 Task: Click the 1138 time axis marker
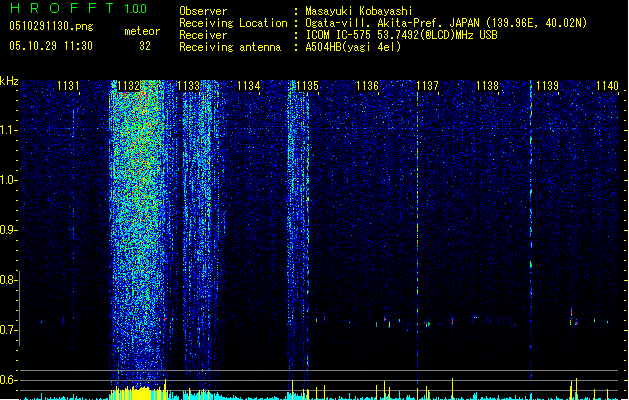pos(487,86)
